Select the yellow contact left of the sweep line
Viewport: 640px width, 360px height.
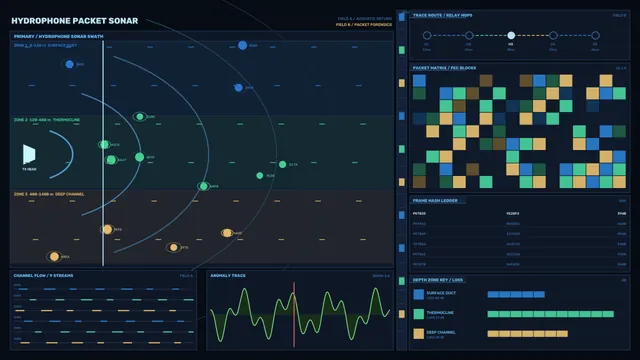coord(54,256)
